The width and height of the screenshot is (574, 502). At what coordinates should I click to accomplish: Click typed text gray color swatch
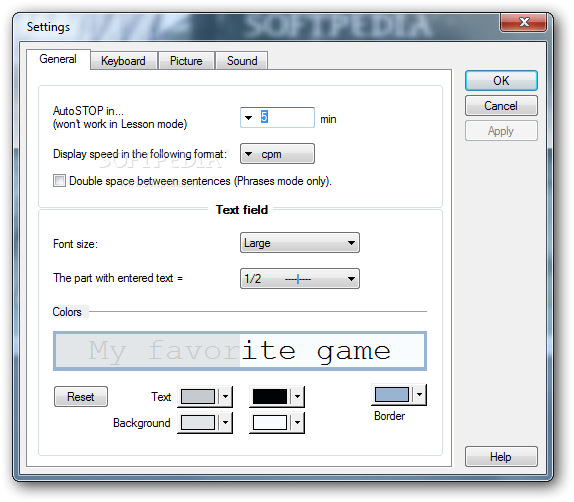198,397
